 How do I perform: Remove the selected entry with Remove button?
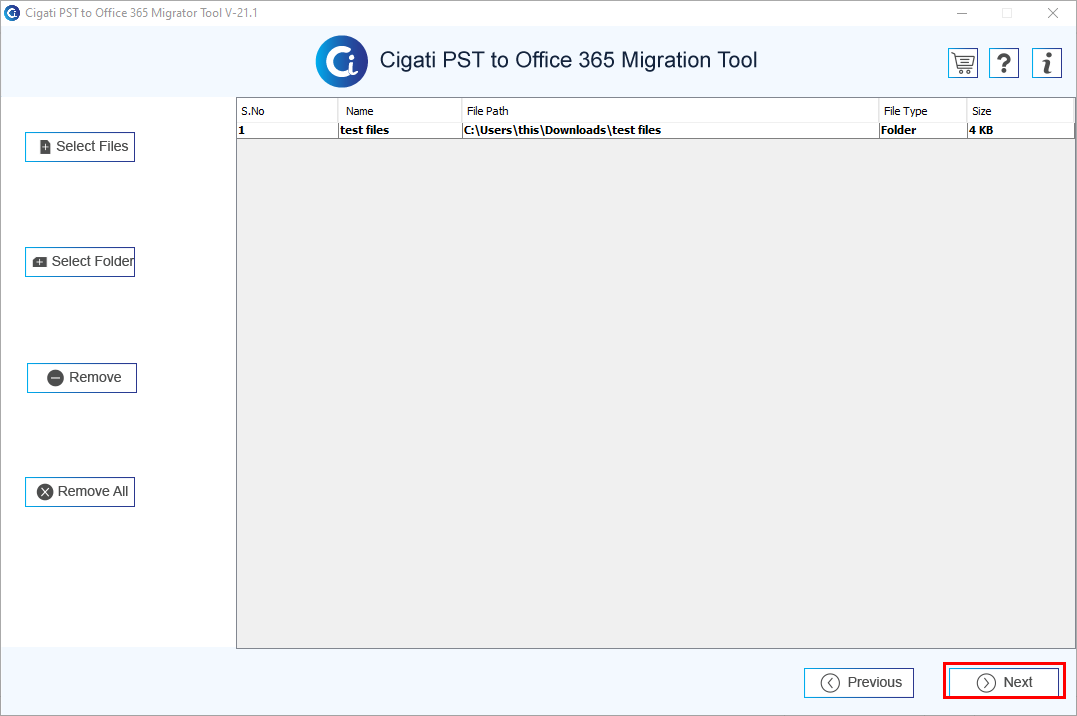pos(82,378)
